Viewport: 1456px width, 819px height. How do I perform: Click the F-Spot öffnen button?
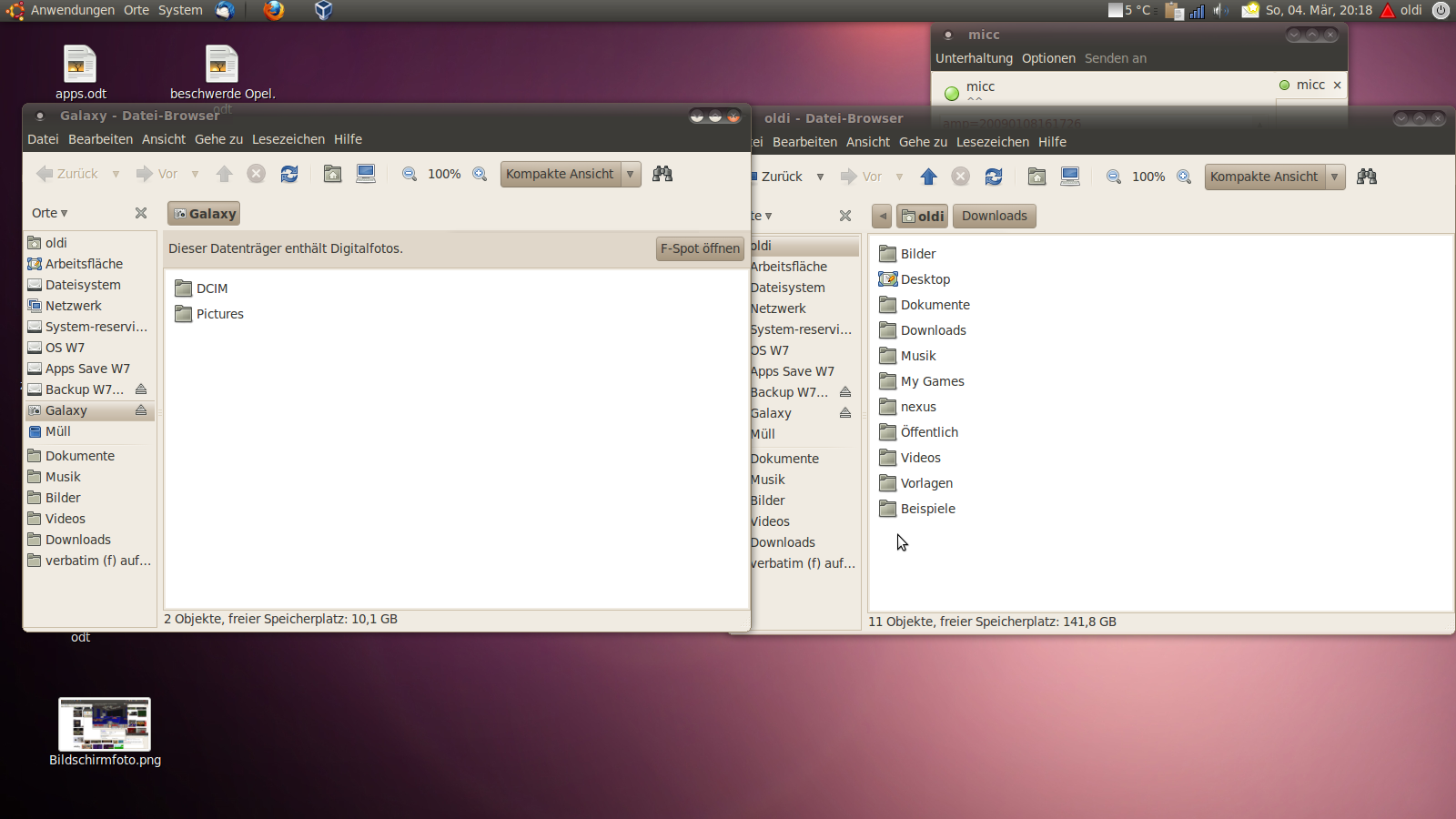[700, 248]
